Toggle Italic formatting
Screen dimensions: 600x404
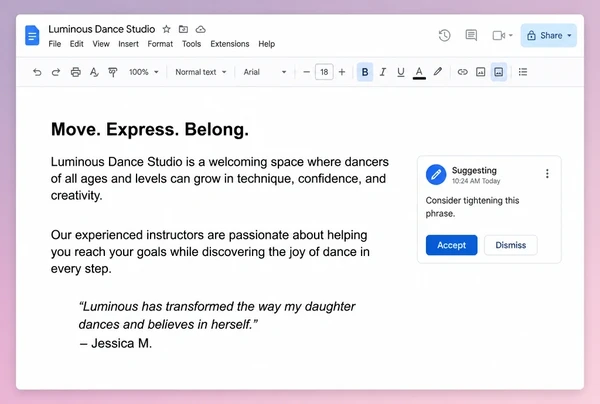(383, 72)
